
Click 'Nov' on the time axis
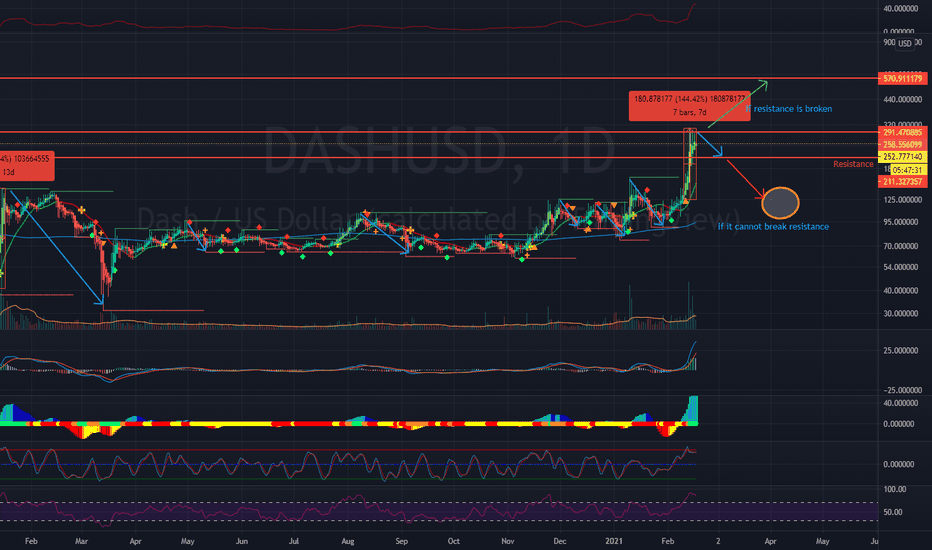click(x=508, y=541)
